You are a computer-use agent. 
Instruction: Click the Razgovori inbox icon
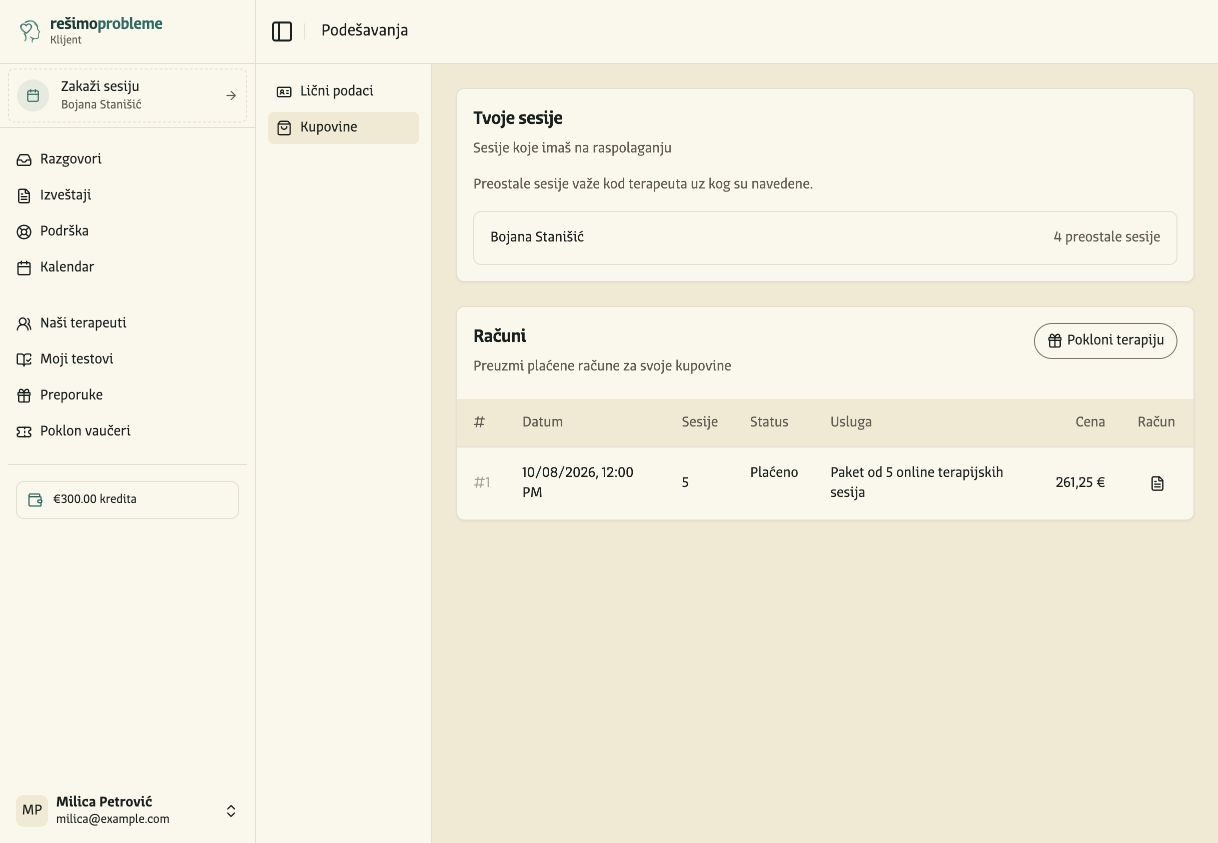point(24,159)
